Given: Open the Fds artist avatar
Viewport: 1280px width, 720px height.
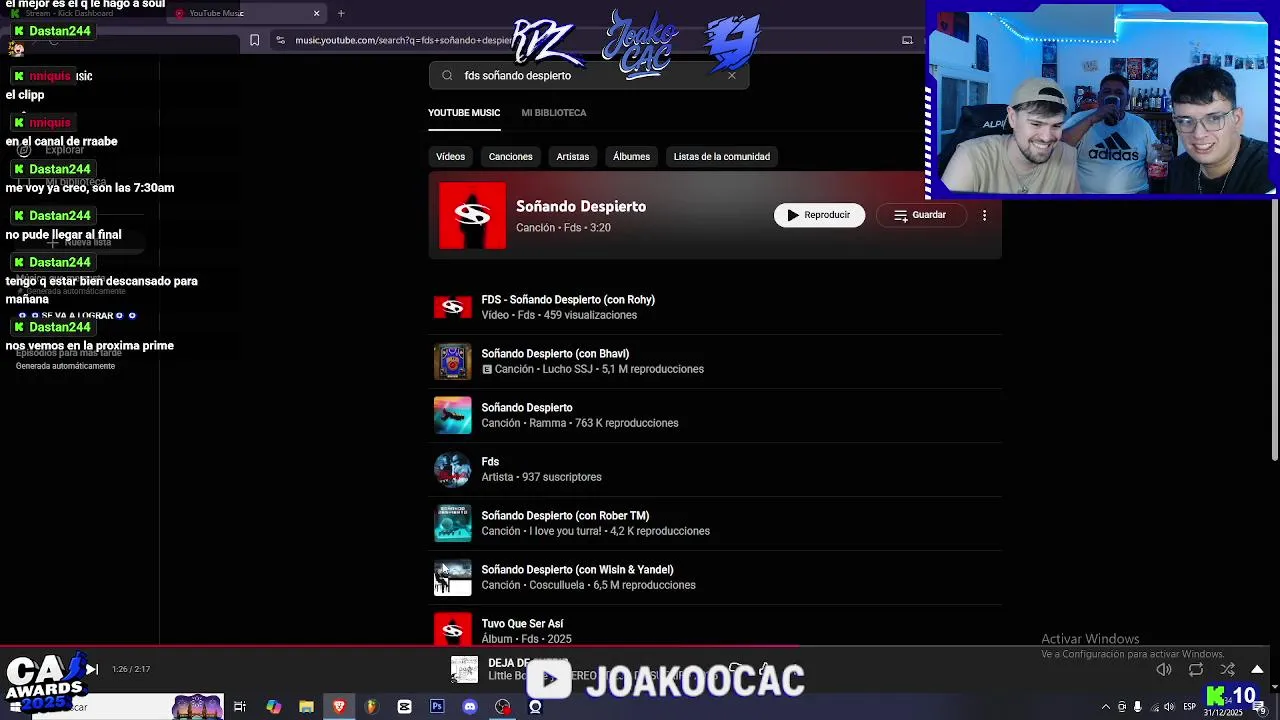Looking at the screenshot, I should click(452, 469).
